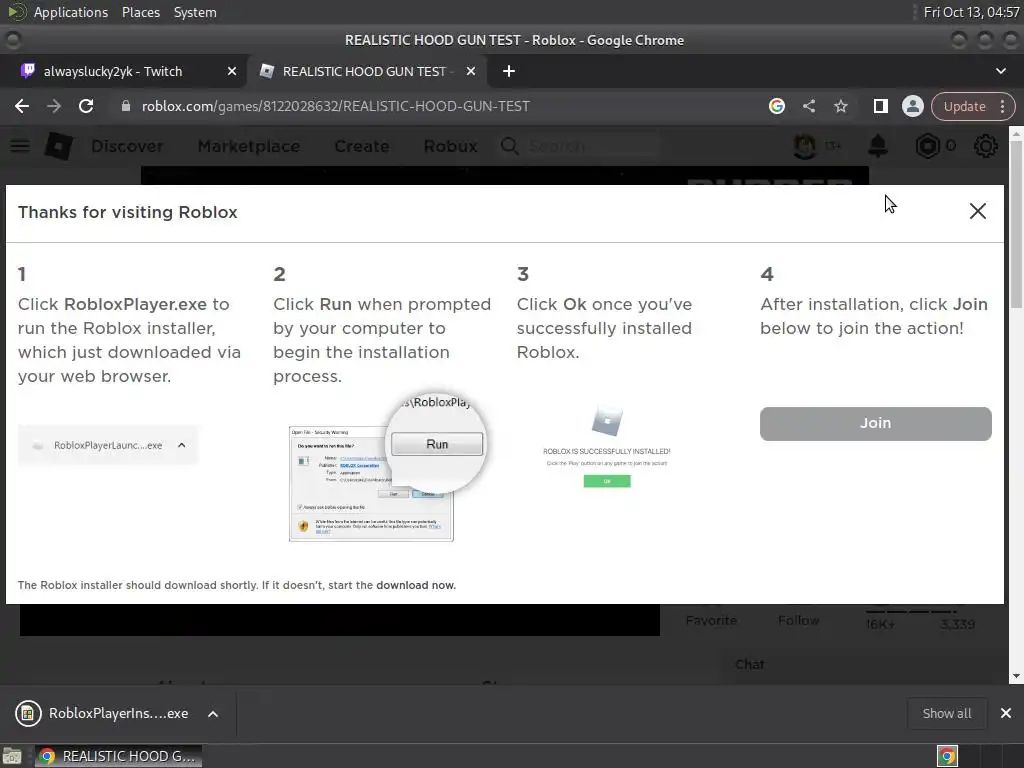The image size is (1024, 768).
Task: Show all downloads
Action: click(946, 713)
